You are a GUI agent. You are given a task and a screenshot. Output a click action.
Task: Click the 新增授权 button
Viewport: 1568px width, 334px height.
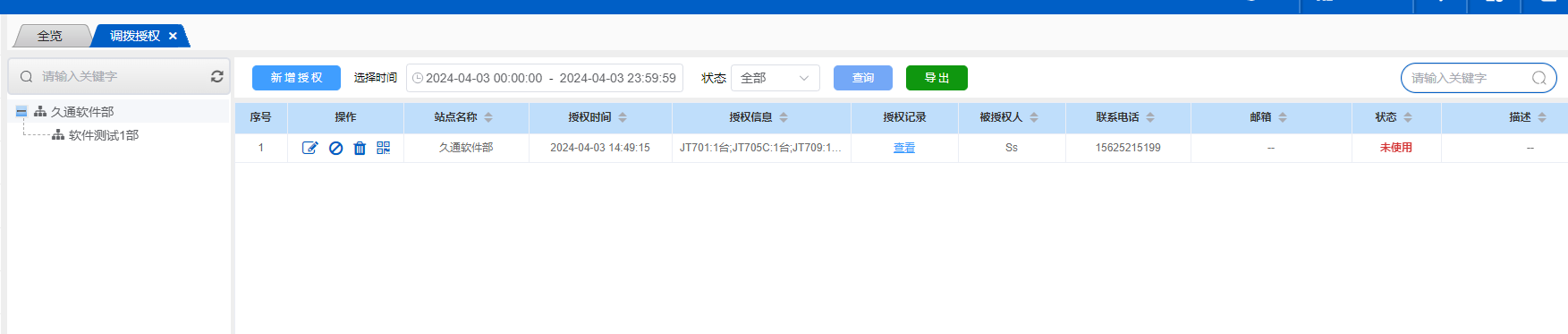point(296,78)
